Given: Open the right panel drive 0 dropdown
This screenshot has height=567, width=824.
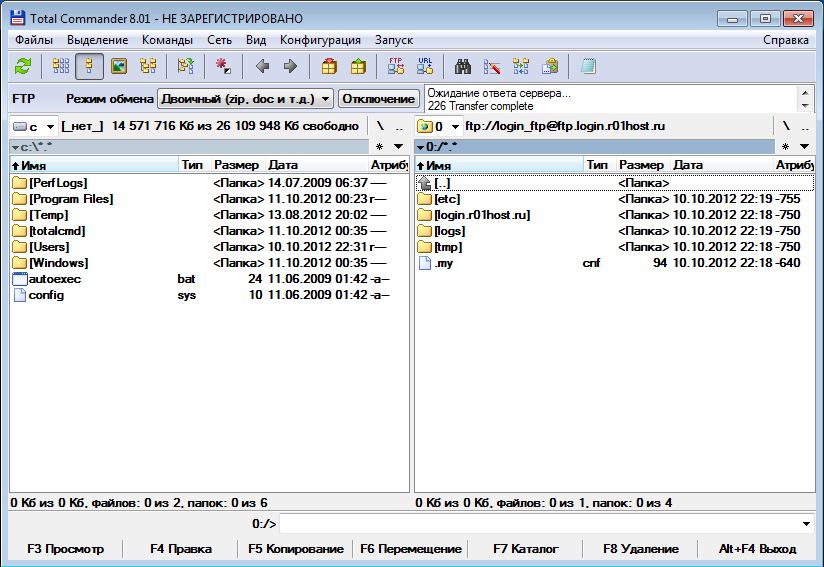Looking at the screenshot, I should point(439,126).
